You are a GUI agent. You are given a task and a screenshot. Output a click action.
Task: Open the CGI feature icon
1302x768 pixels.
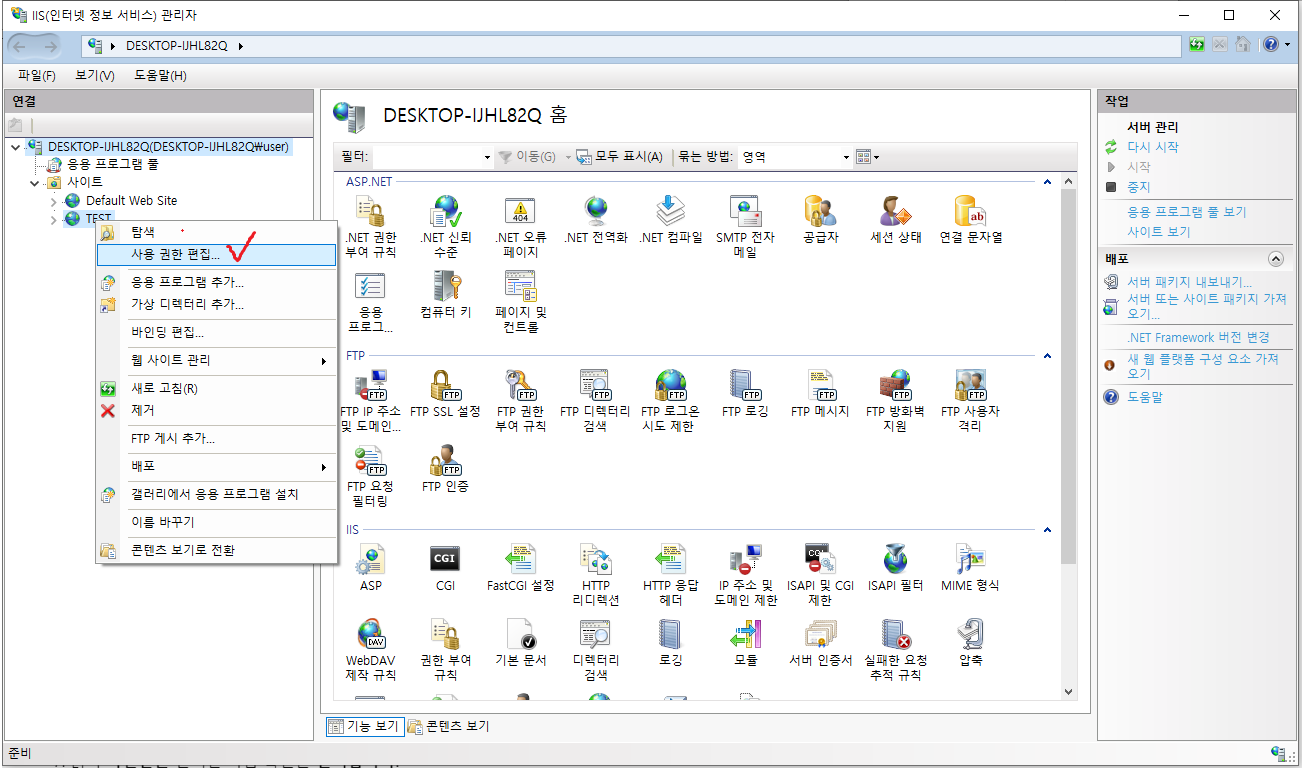[x=445, y=567]
